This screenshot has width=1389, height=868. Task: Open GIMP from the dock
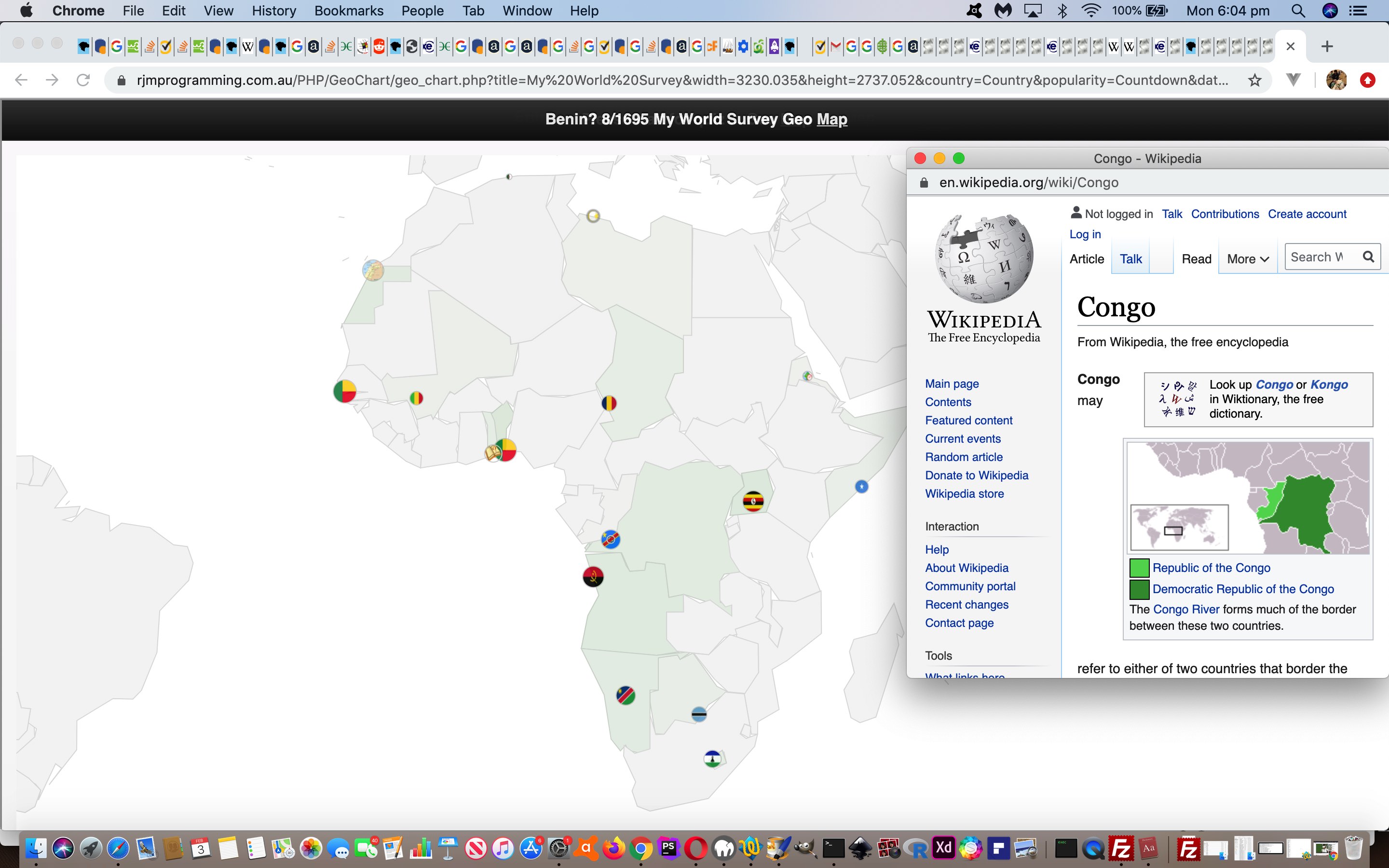point(805,848)
